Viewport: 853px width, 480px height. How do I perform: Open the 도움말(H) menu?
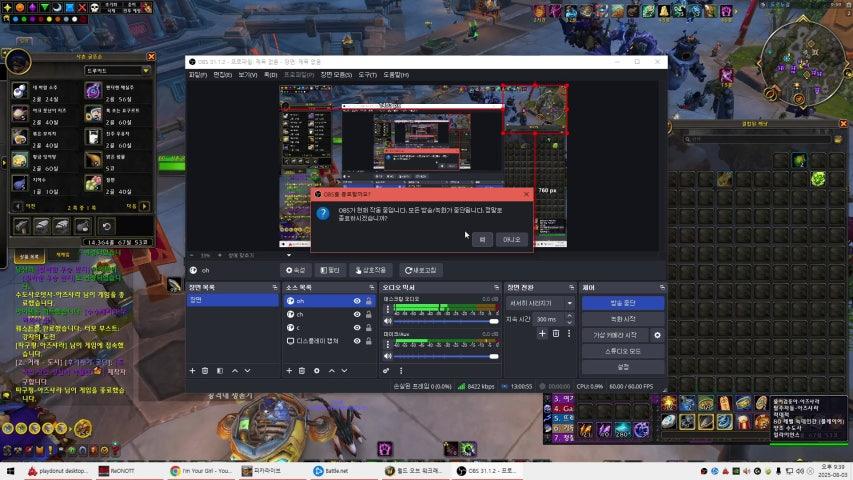click(396, 75)
